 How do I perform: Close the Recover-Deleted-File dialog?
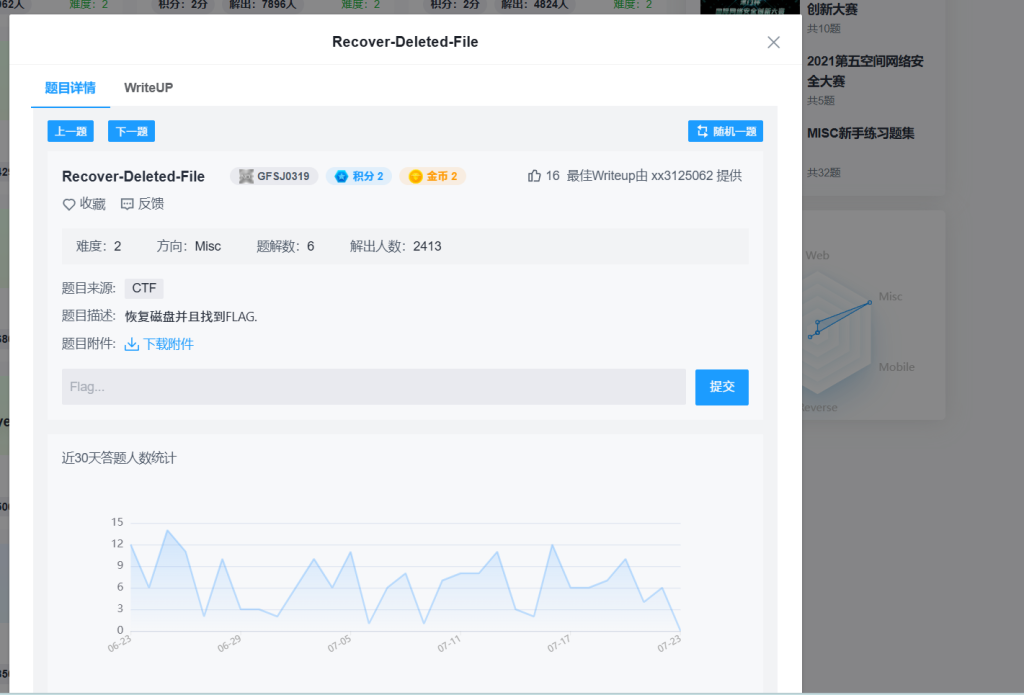coord(773,42)
